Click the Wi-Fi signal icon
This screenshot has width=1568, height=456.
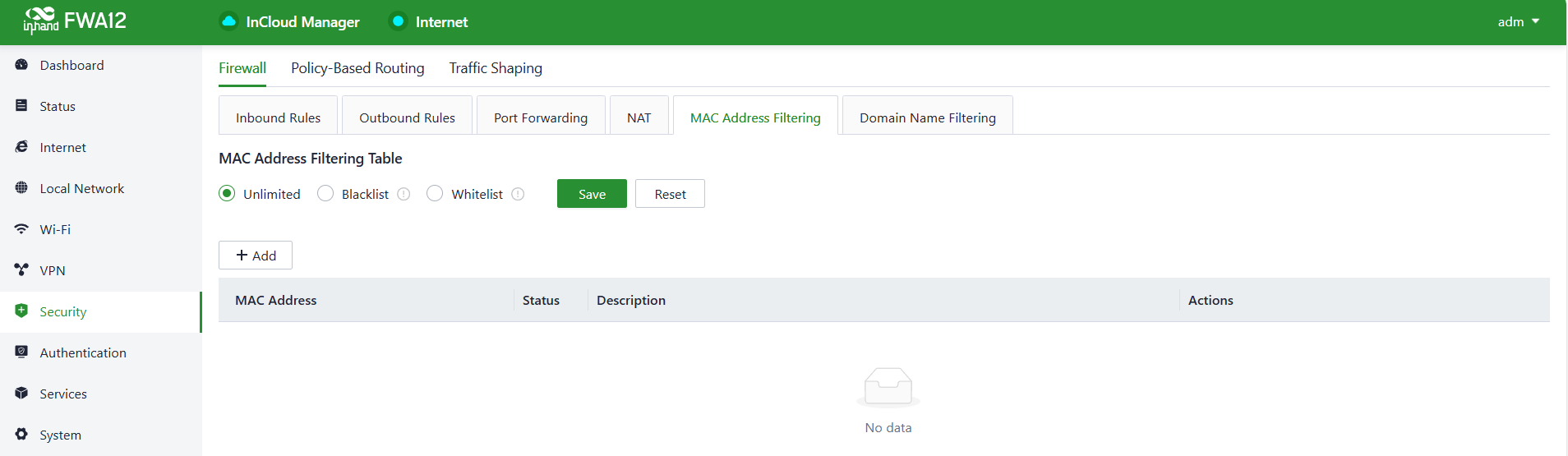[21, 229]
